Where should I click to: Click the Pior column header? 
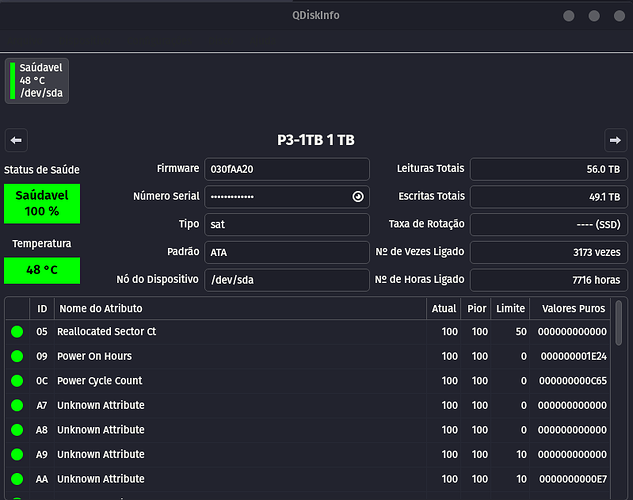click(476, 309)
